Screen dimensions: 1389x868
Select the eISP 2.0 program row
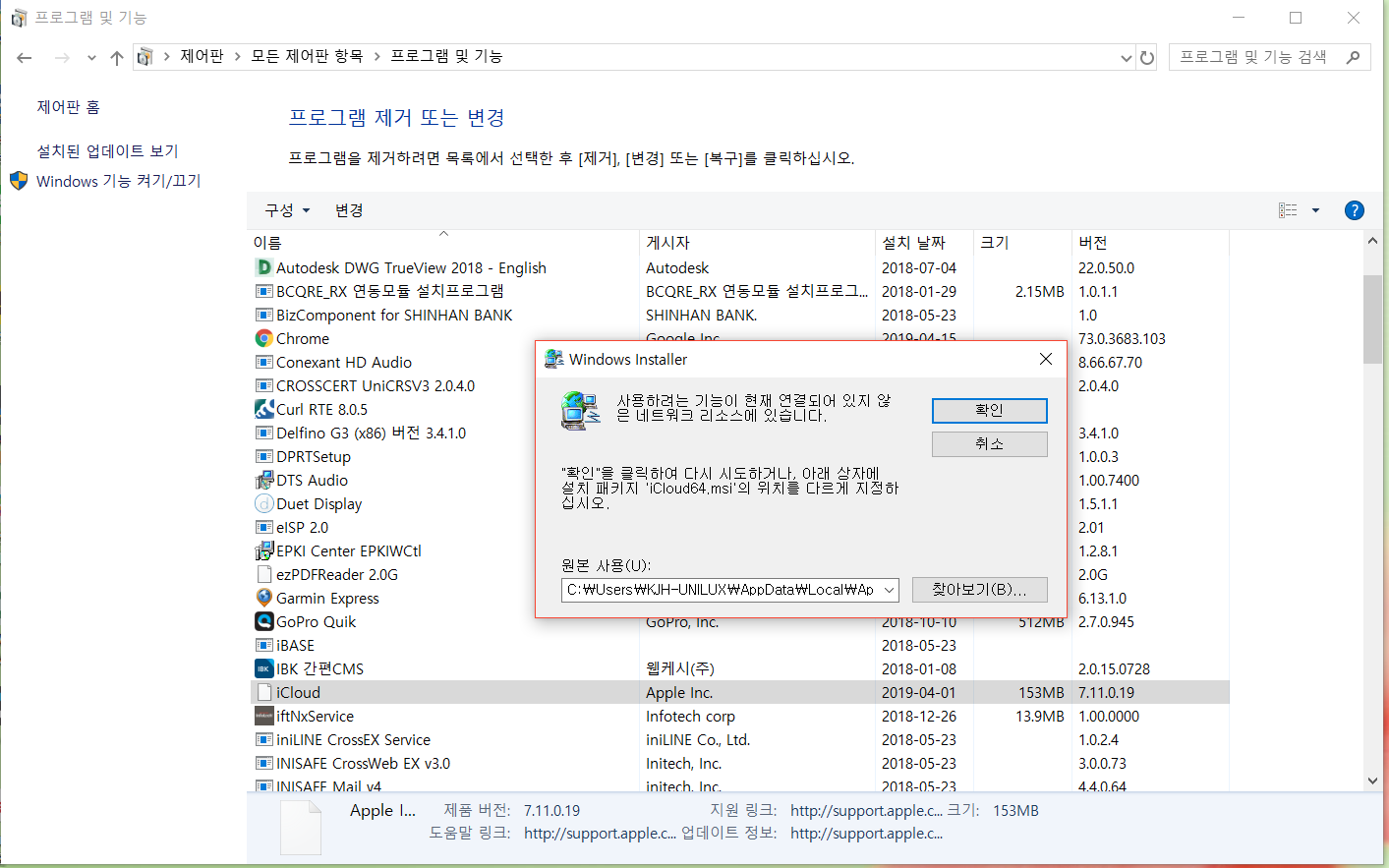[740, 527]
